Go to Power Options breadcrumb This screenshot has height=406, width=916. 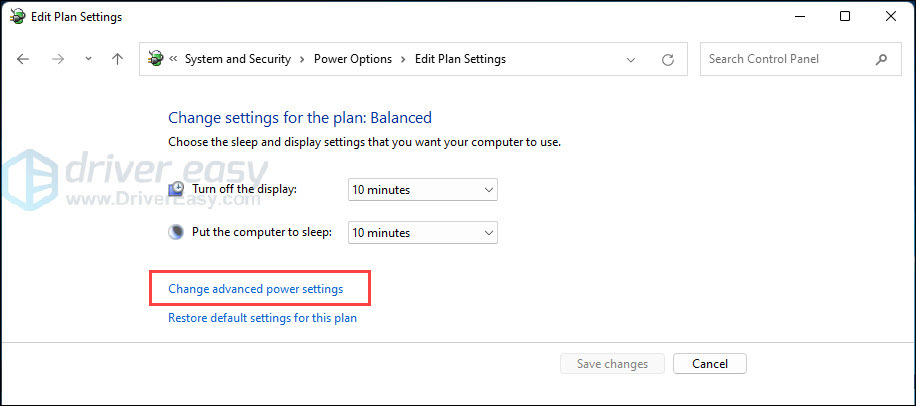(x=353, y=59)
